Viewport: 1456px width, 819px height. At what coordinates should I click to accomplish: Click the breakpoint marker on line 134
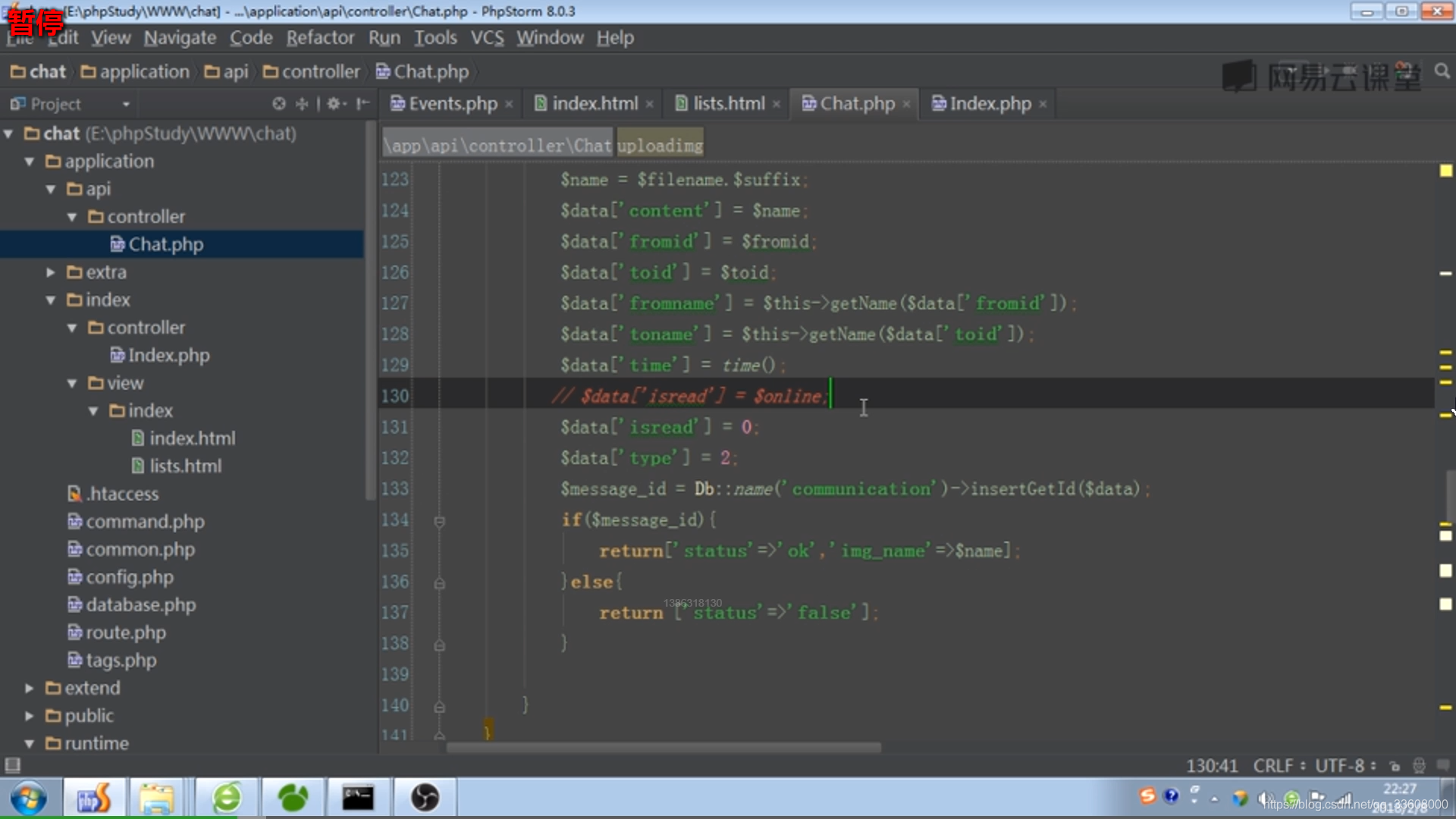(x=439, y=519)
